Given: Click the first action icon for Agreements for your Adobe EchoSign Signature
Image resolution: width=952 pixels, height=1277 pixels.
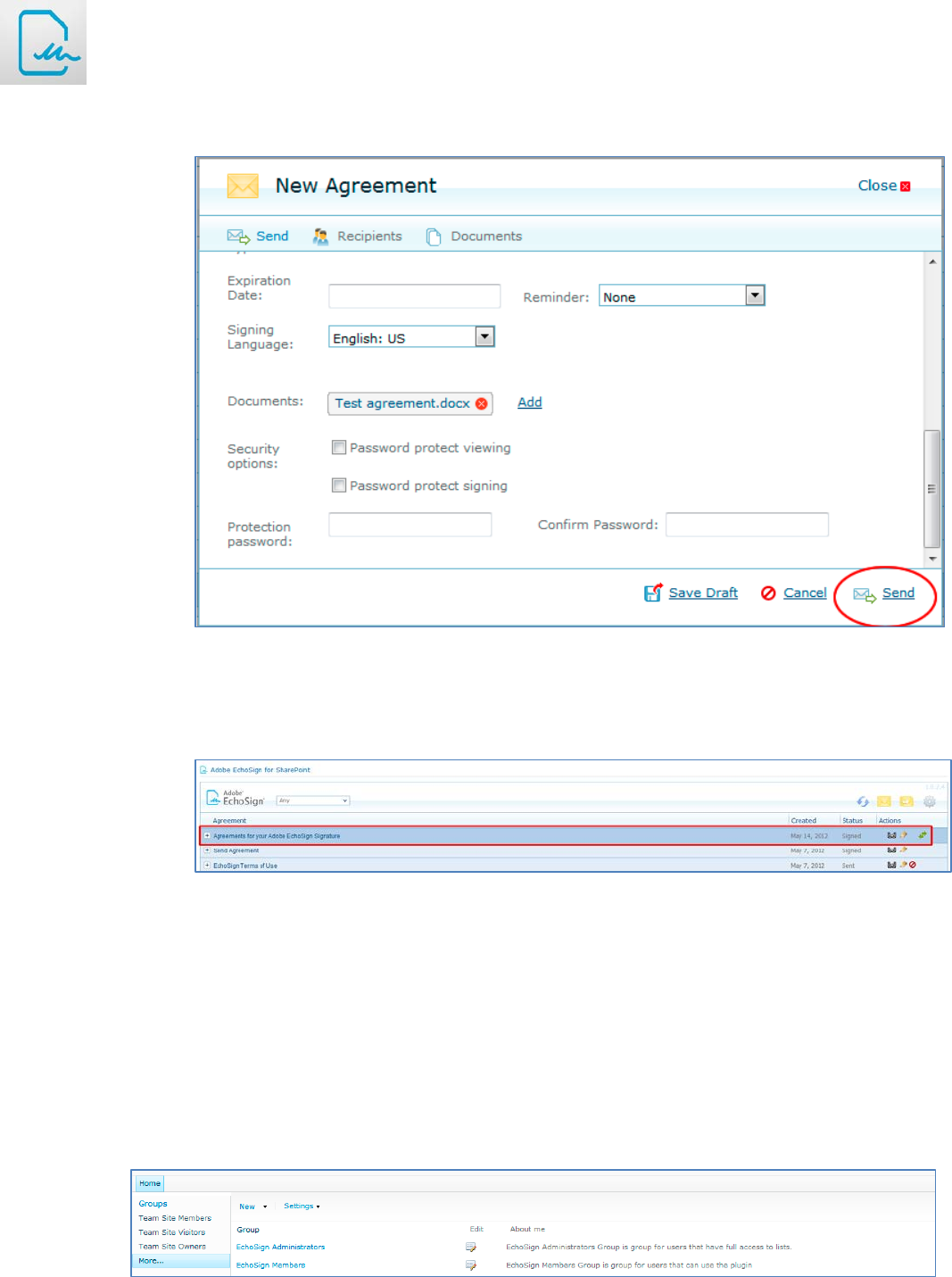Looking at the screenshot, I should tap(891, 835).
